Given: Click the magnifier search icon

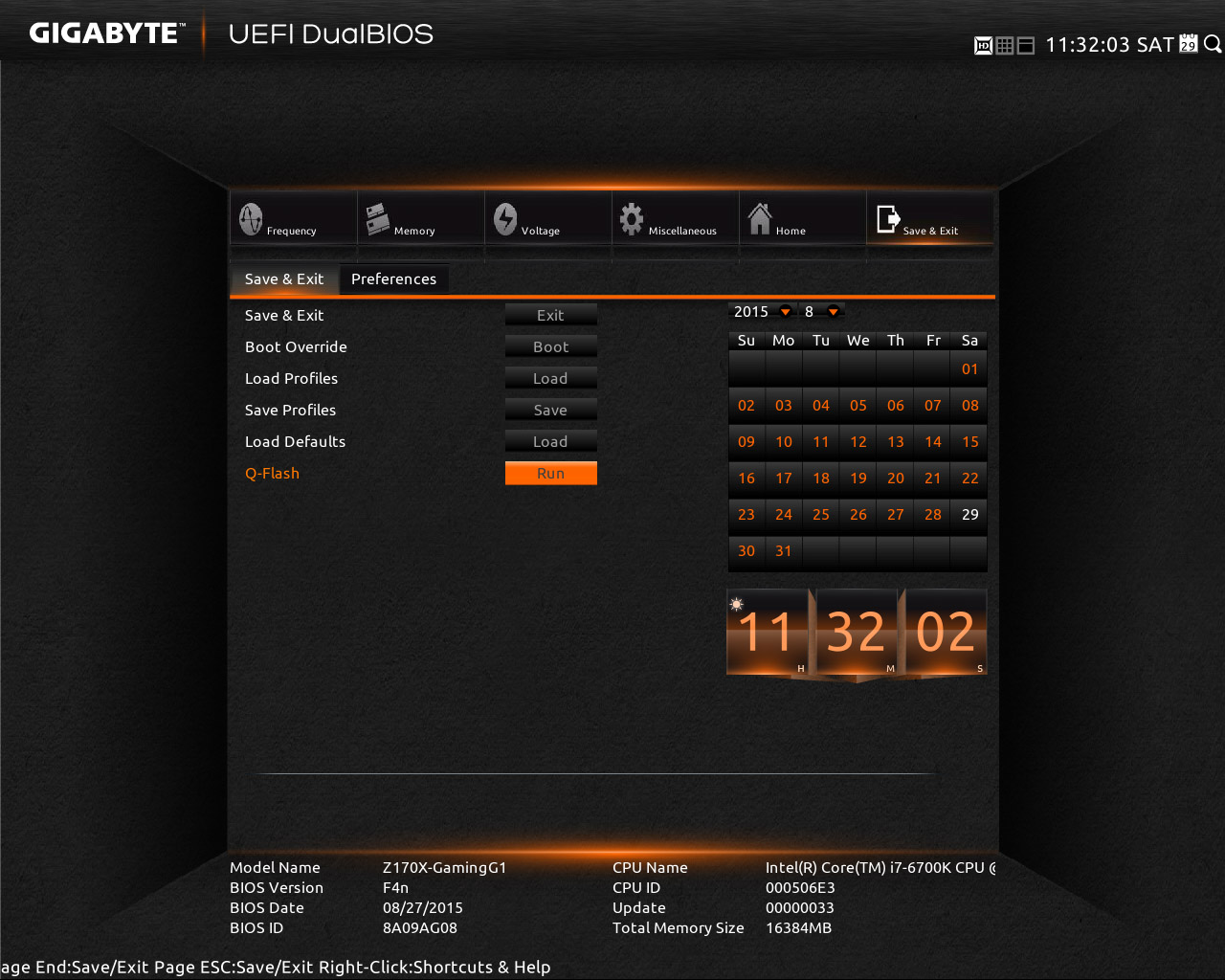Looking at the screenshot, I should 1212,44.
